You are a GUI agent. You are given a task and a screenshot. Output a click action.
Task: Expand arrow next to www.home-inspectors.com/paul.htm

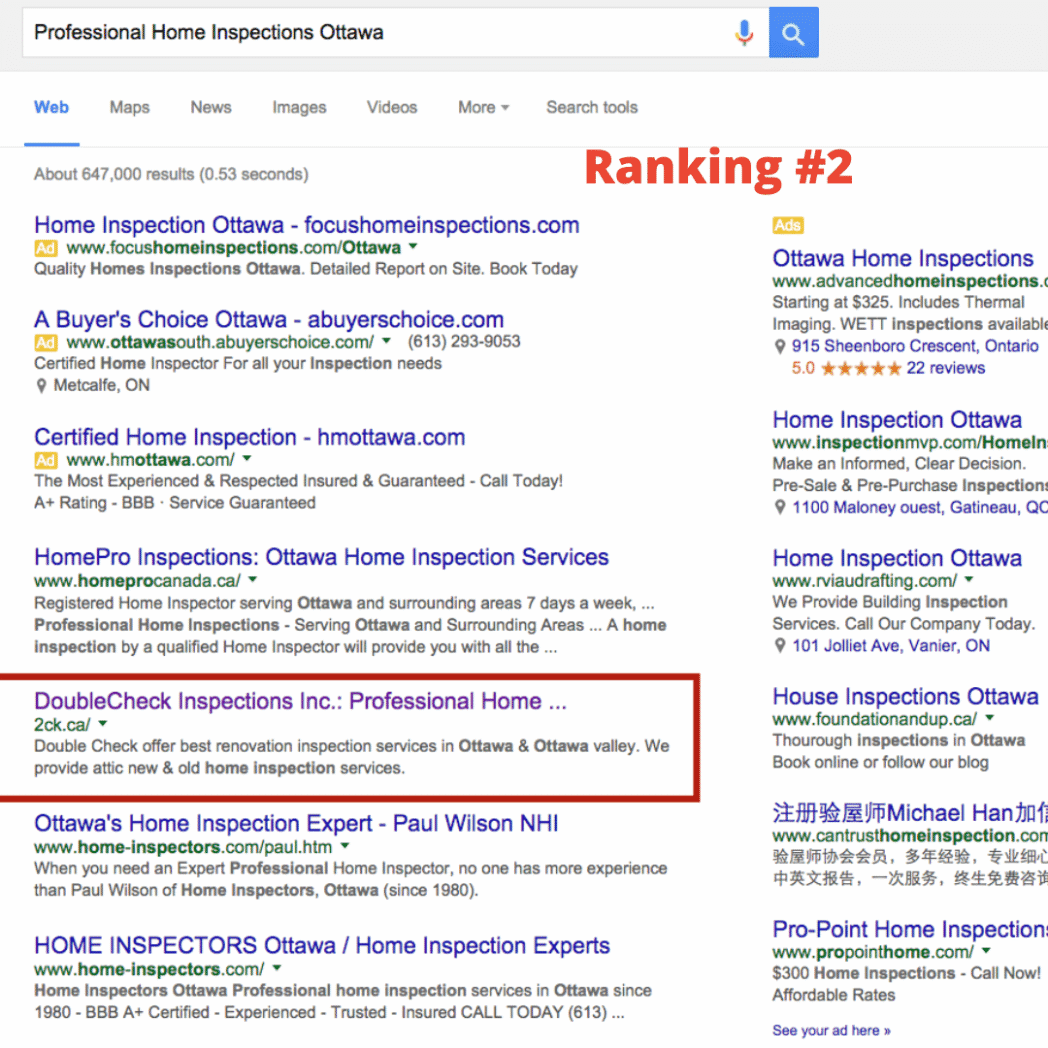coord(345,846)
